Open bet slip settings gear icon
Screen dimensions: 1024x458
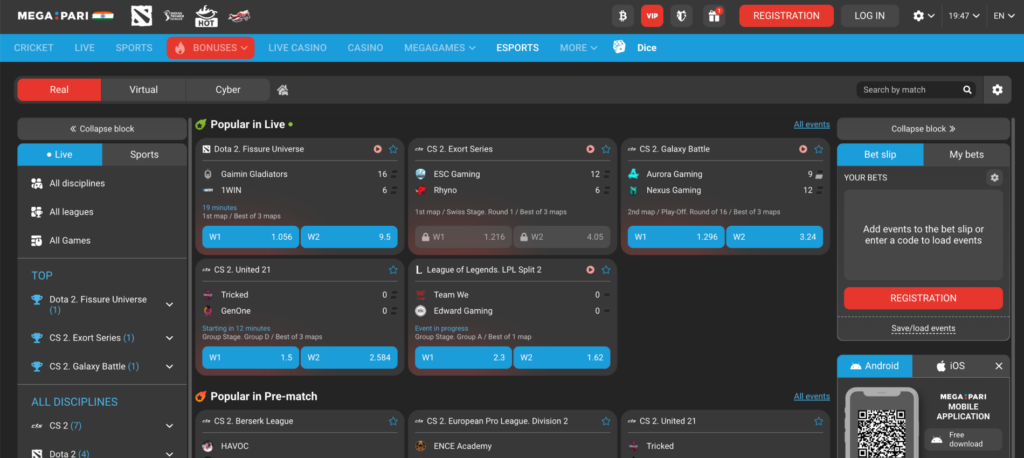994,177
